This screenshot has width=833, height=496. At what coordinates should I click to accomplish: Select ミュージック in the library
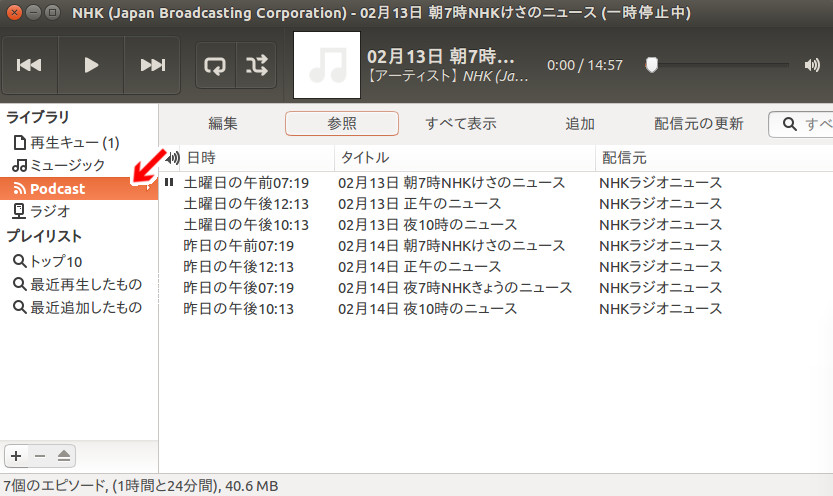pos(58,165)
